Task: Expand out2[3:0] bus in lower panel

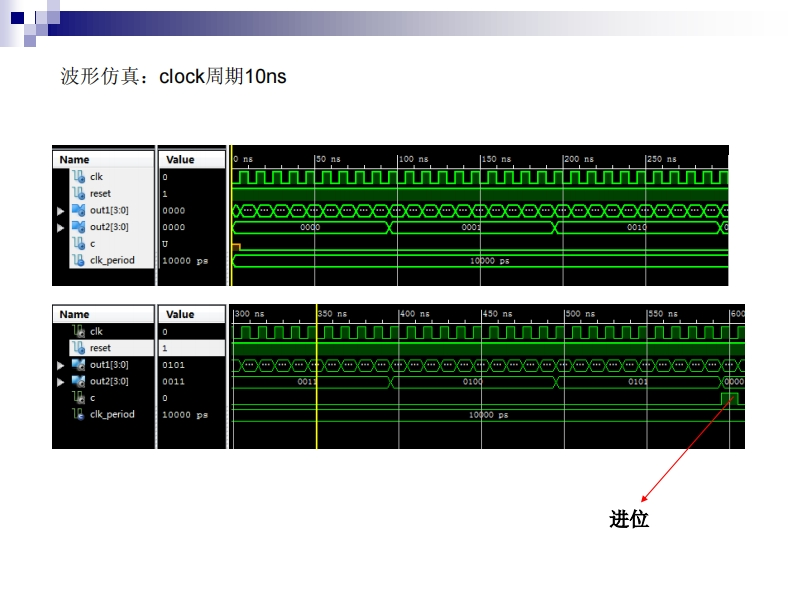Action: point(60,382)
